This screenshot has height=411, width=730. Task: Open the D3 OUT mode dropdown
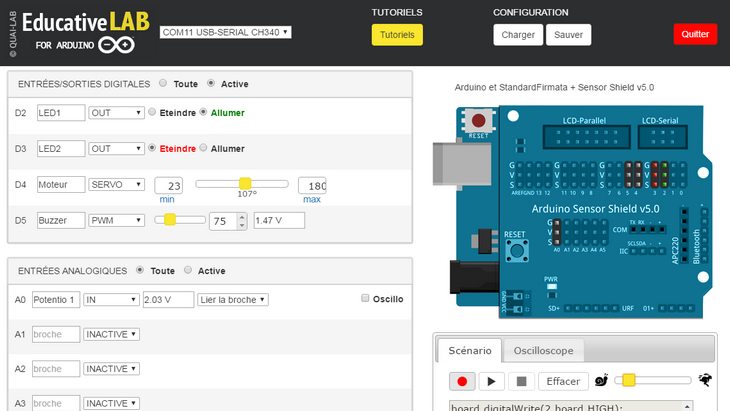point(116,148)
